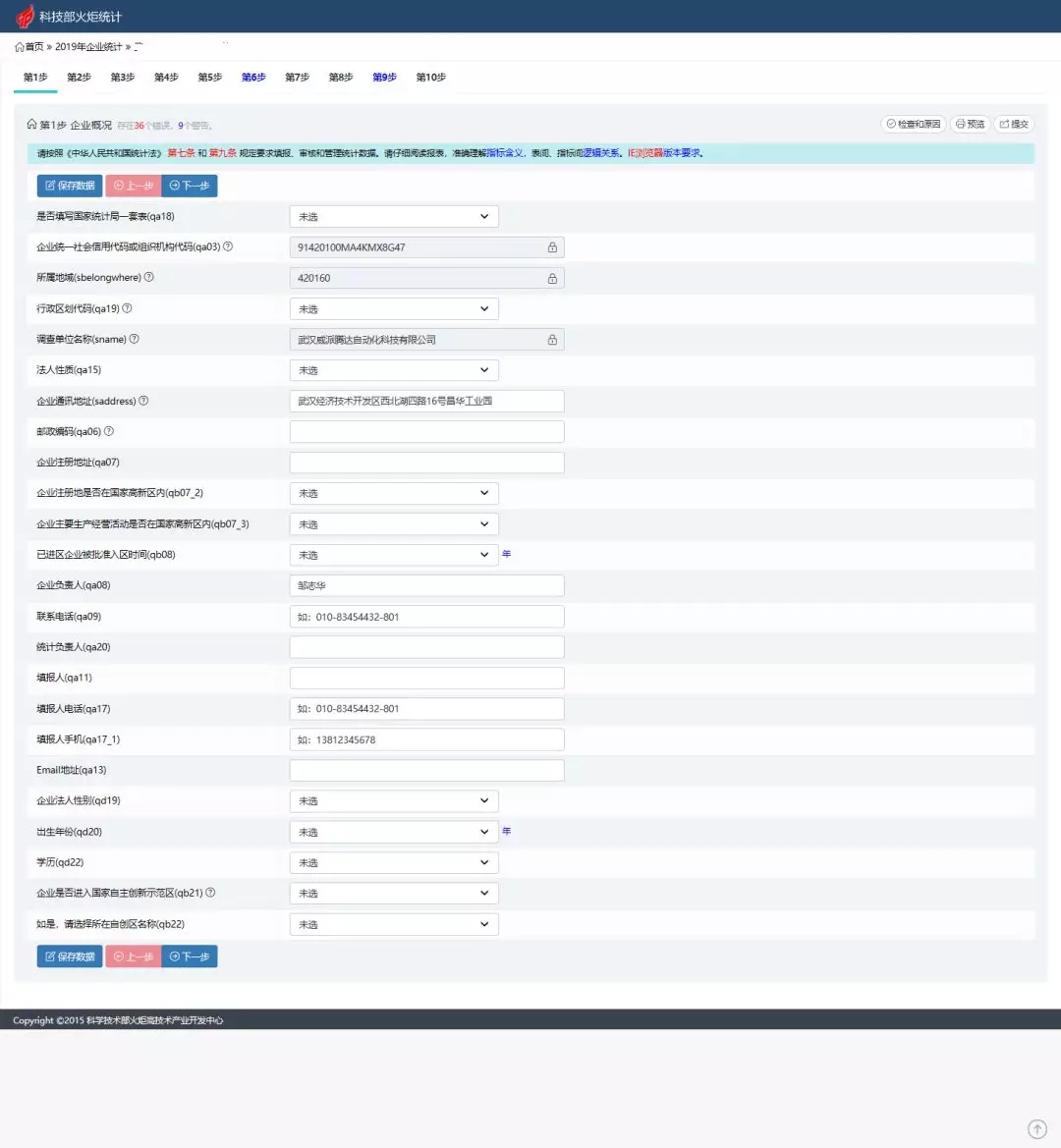Go to the 第9步 tab
This screenshot has width=1061, height=1148.
tap(384, 77)
